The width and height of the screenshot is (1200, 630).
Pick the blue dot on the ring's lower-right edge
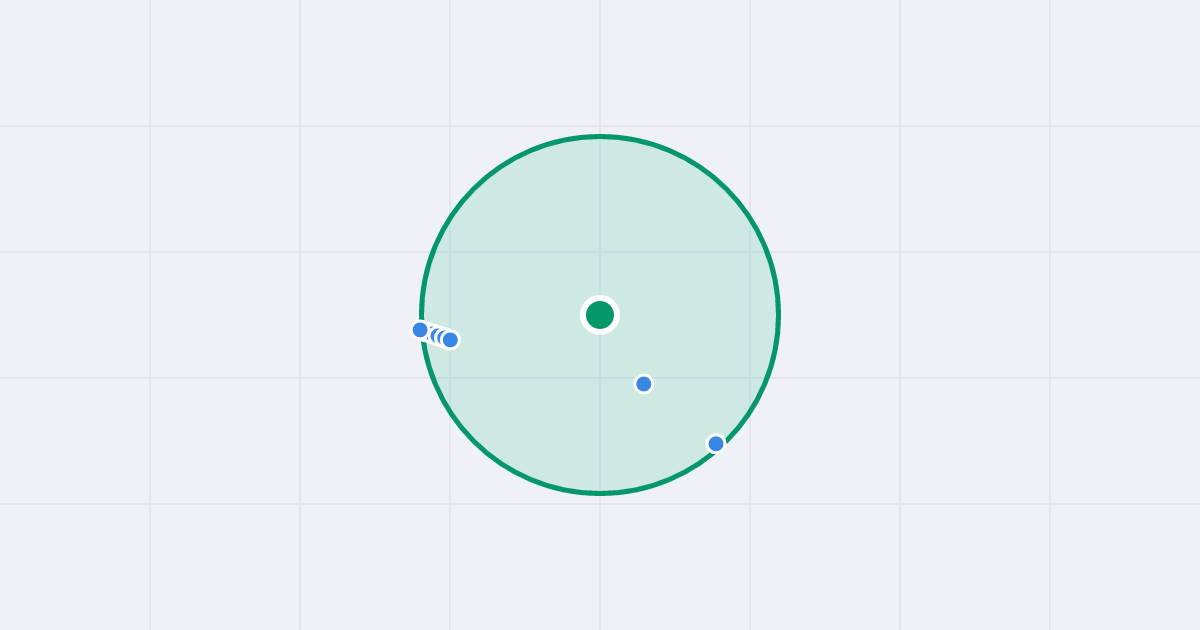tap(716, 444)
